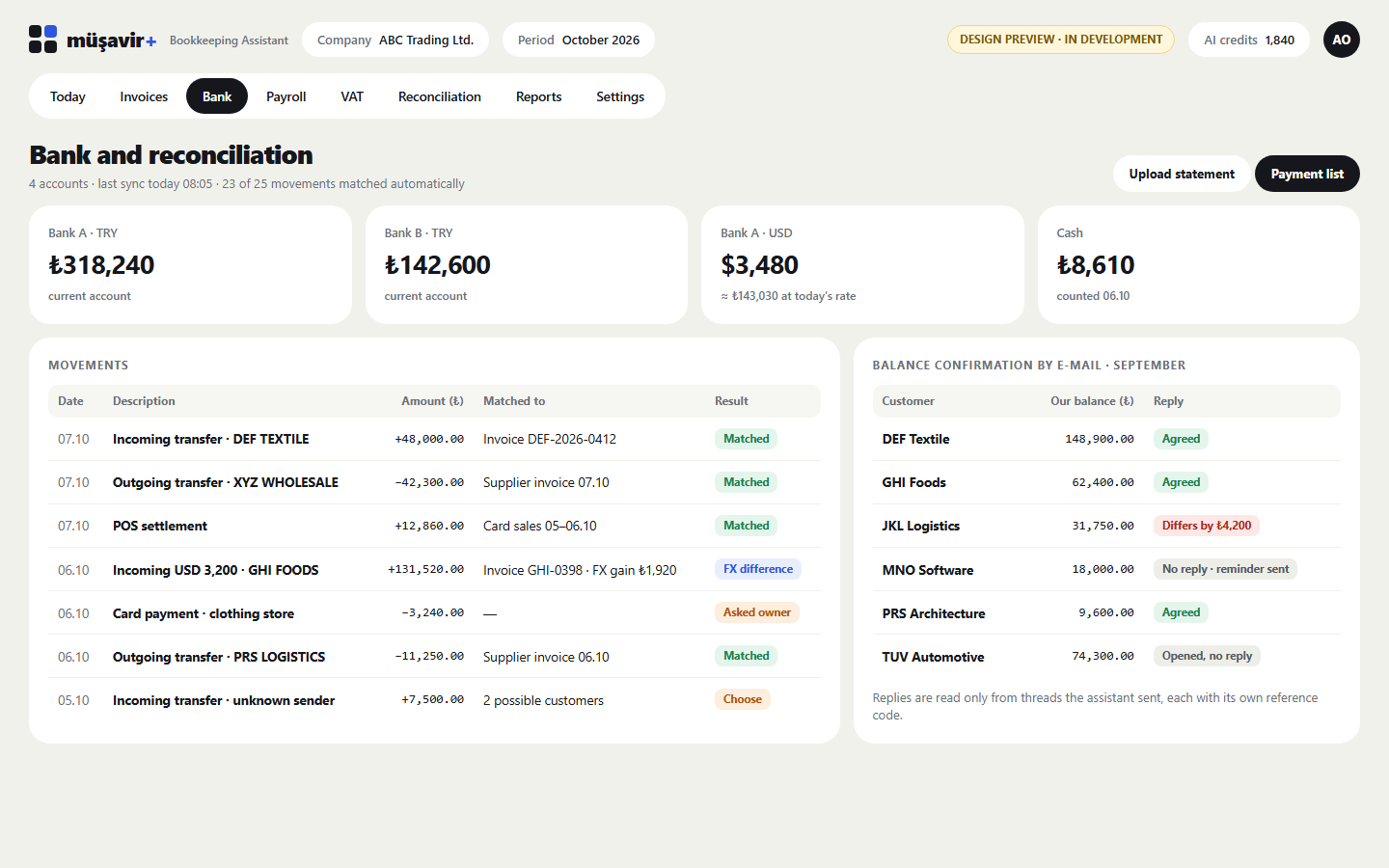Viewport: 1389px width, 868px height.
Task: Go to the Today tab
Action: pyautogui.click(x=68, y=96)
